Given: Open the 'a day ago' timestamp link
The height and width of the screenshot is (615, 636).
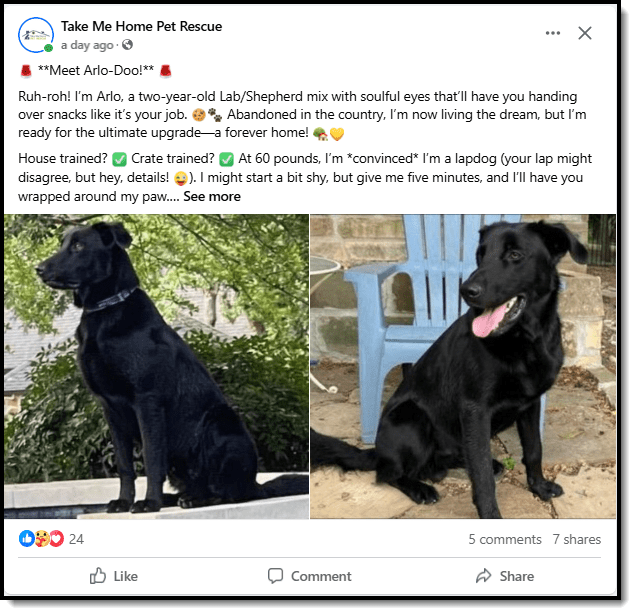Looking at the screenshot, I should tap(87, 45).
